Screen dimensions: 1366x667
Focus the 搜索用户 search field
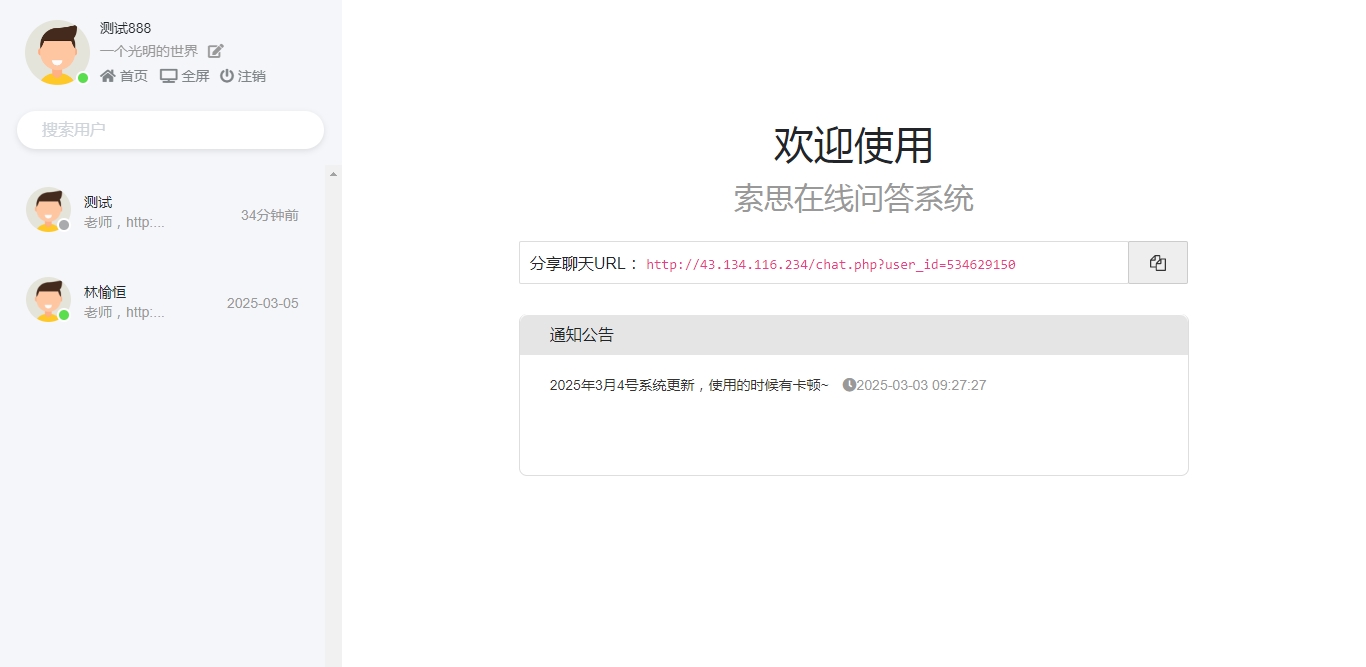(x=170, y=130)
